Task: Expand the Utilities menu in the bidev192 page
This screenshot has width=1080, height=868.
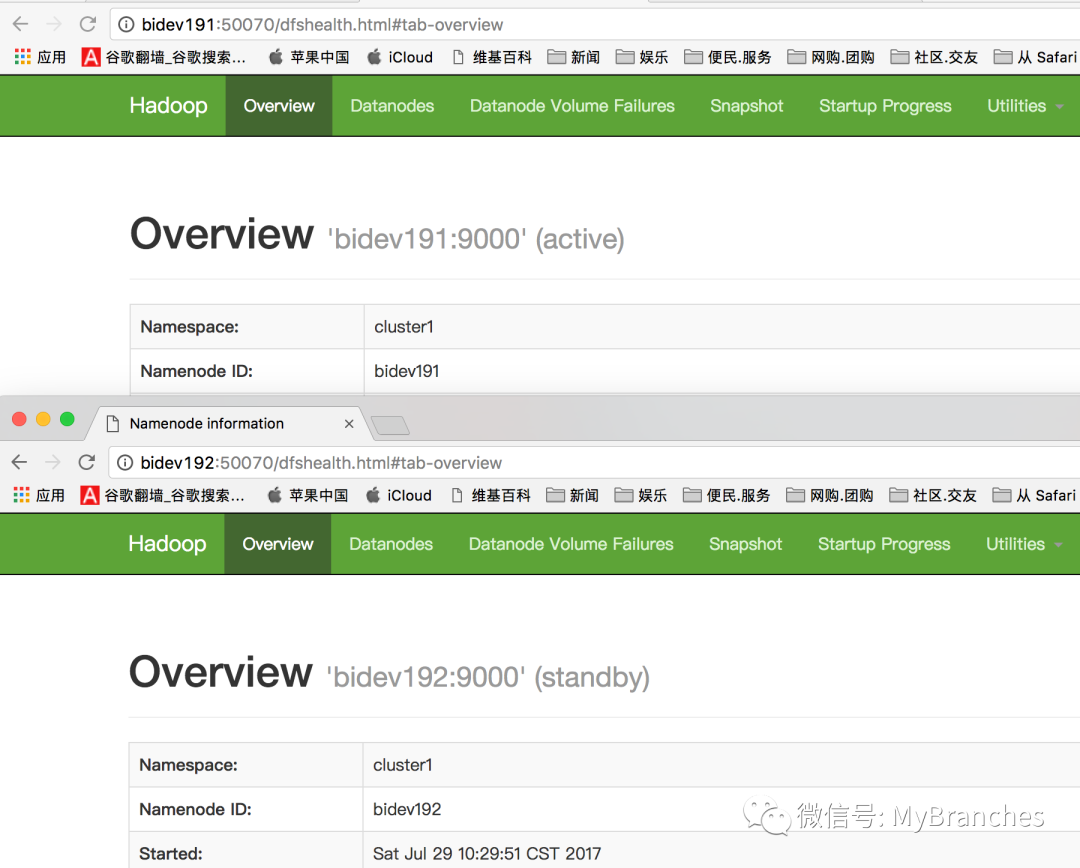Action: 1024,544
